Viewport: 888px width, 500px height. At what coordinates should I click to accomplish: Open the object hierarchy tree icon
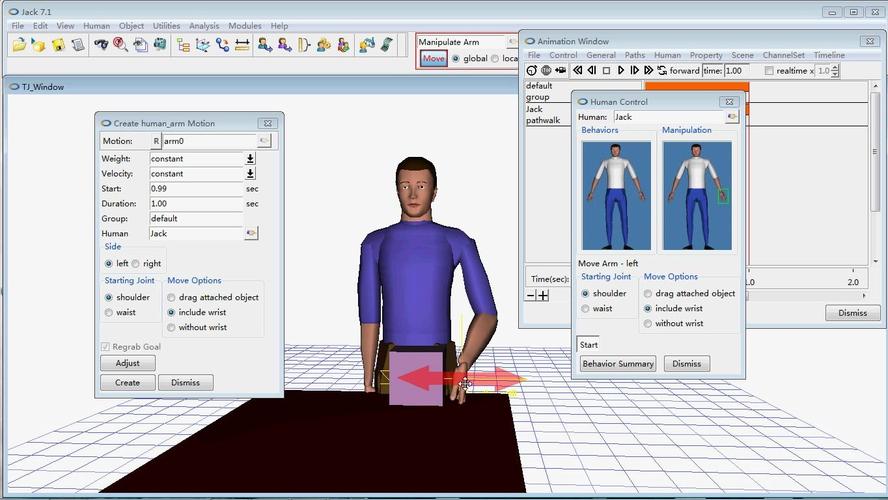tap(183, 45)
